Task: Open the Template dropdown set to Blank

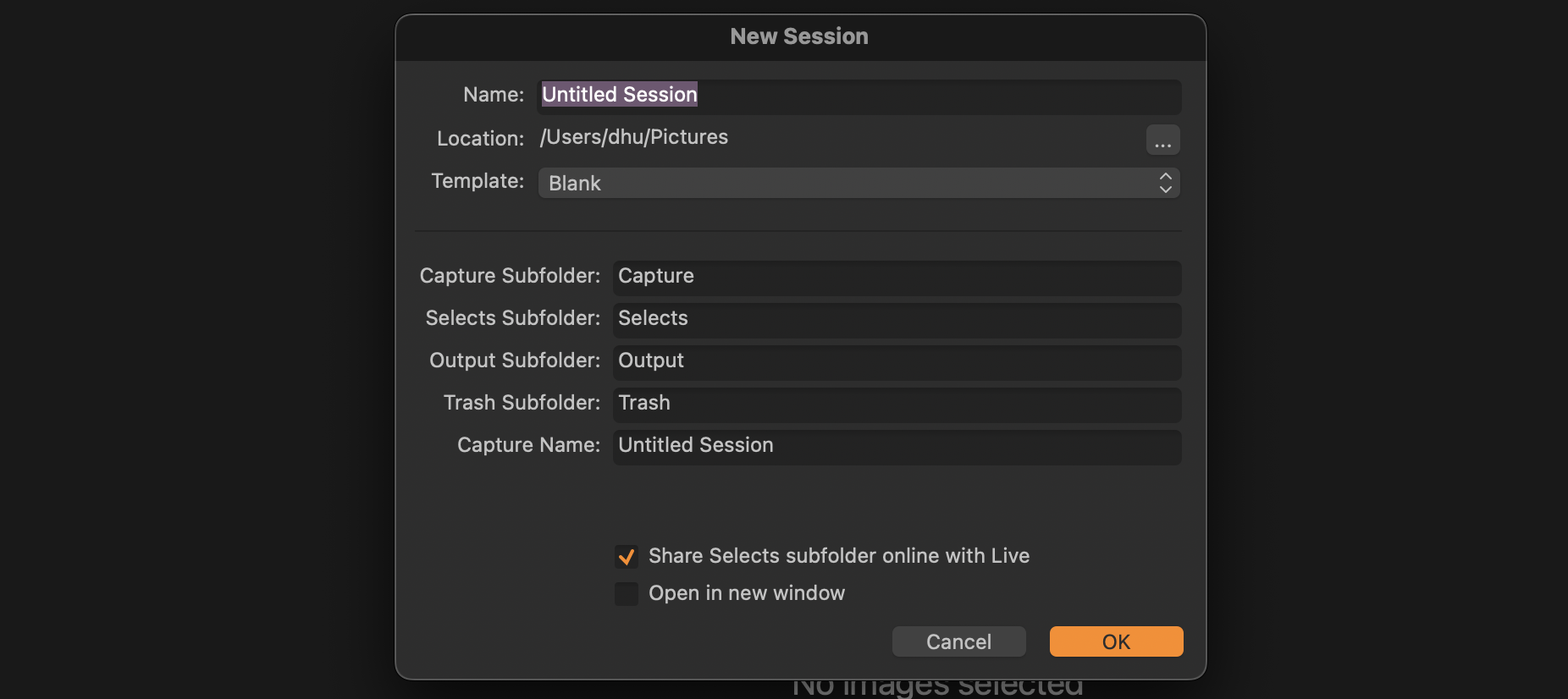Action: (x=859, y=183)
